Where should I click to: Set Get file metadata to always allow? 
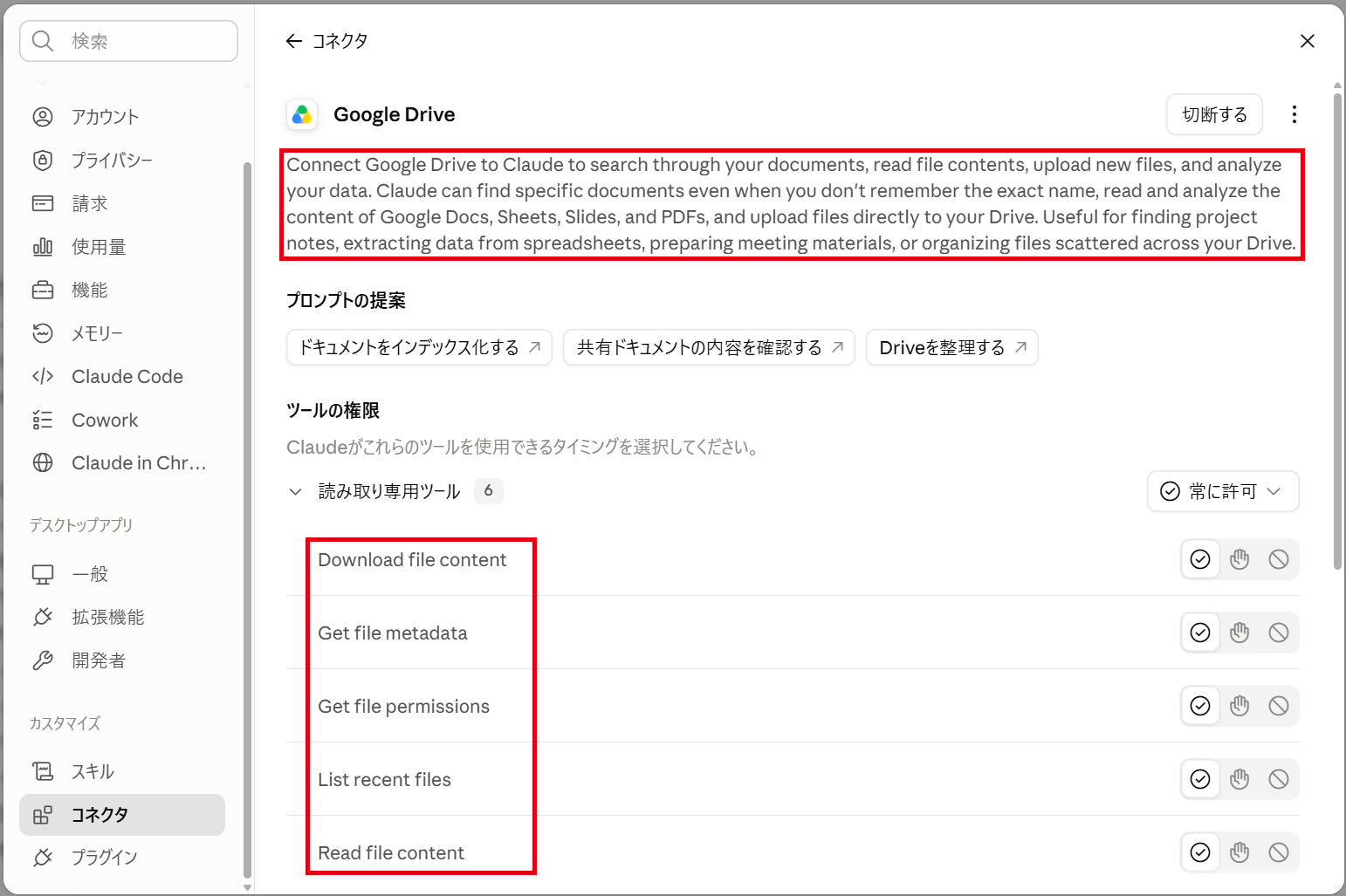coord(1200,633)
